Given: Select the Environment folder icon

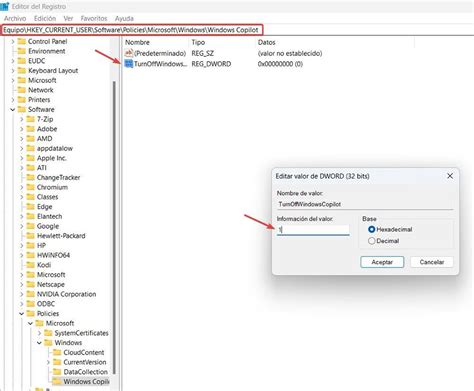Looking at the screenshot, I should point(22,51).
